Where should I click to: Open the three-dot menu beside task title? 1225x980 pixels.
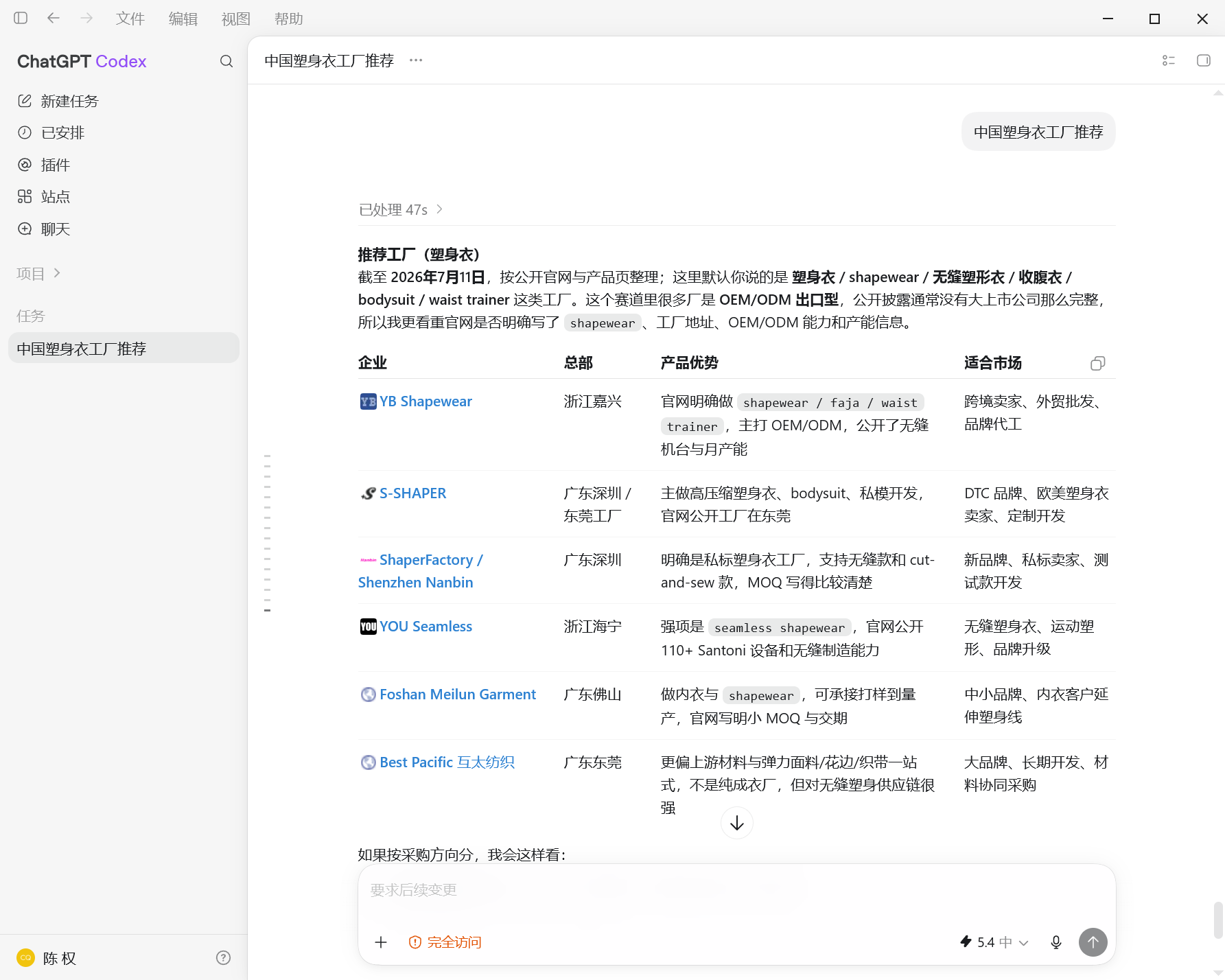coord(416,60)
